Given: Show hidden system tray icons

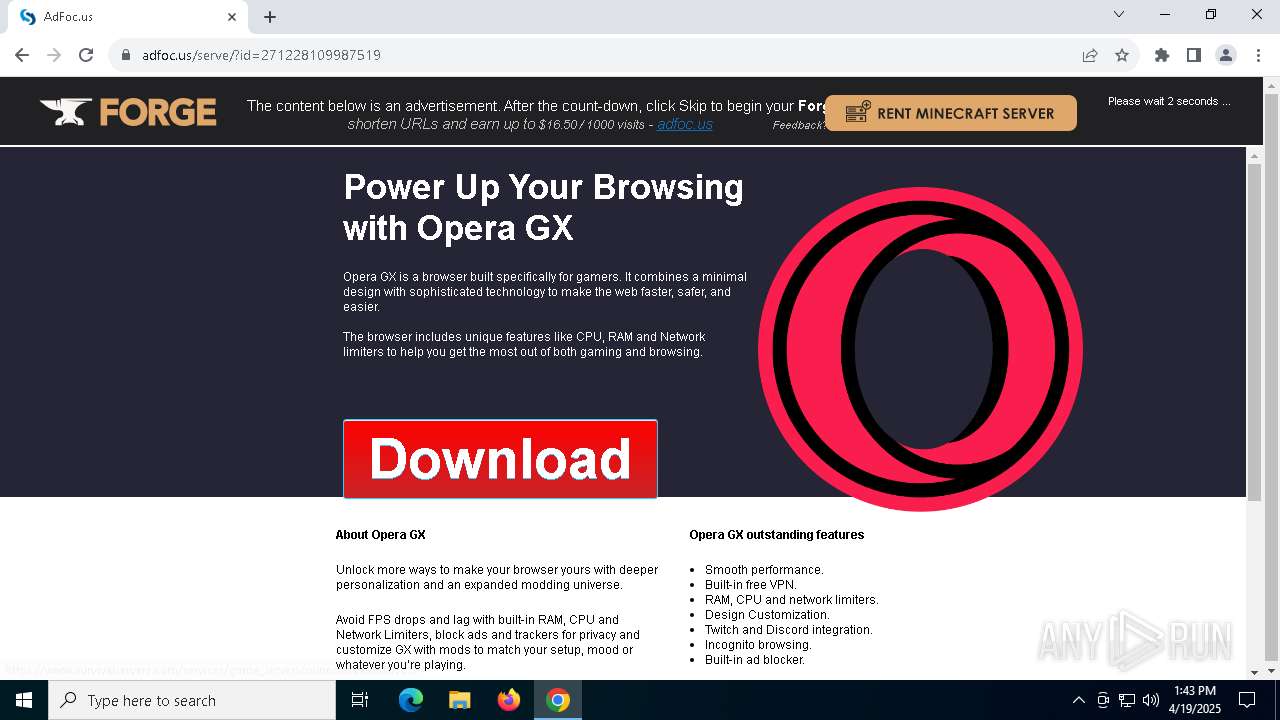Looking at the screenshot, I should tap(1078, 700).
